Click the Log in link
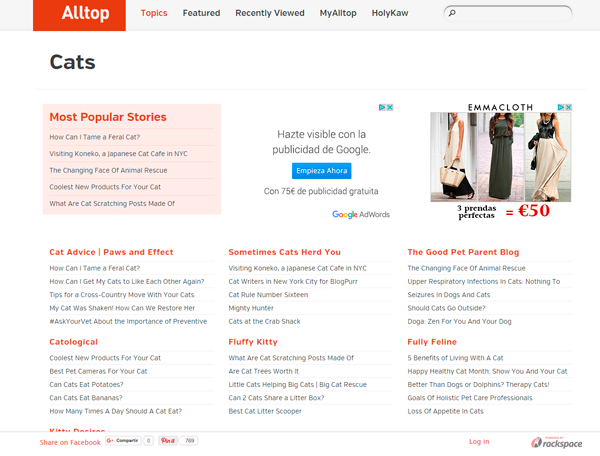This screenshot has height=456, width=600. [479, 441]
